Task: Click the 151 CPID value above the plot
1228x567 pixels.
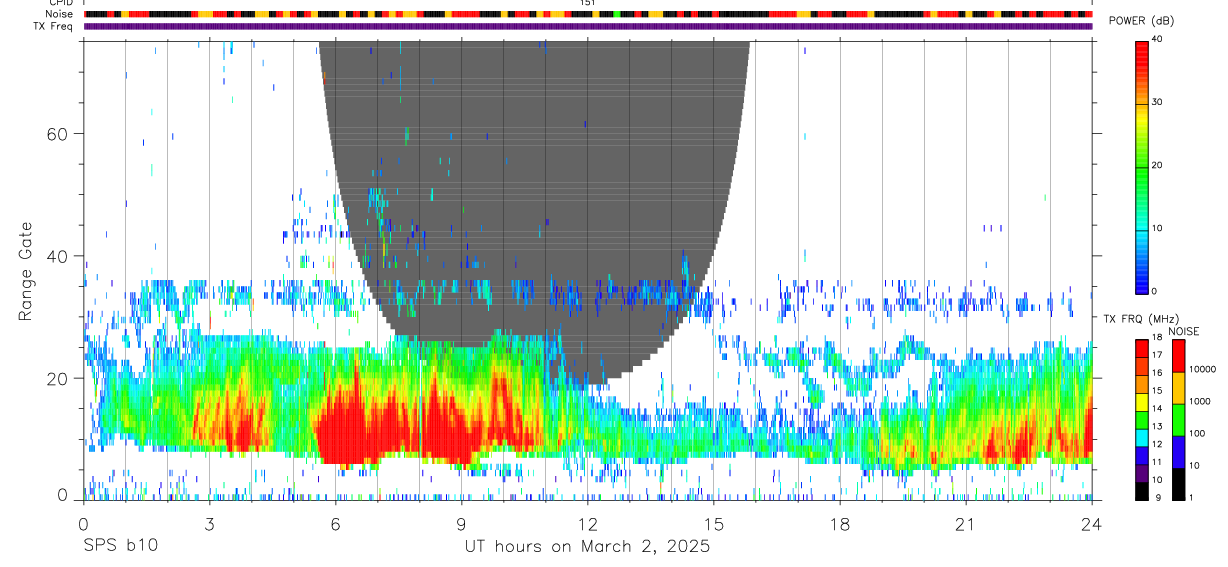Action: tap(587, 4)
